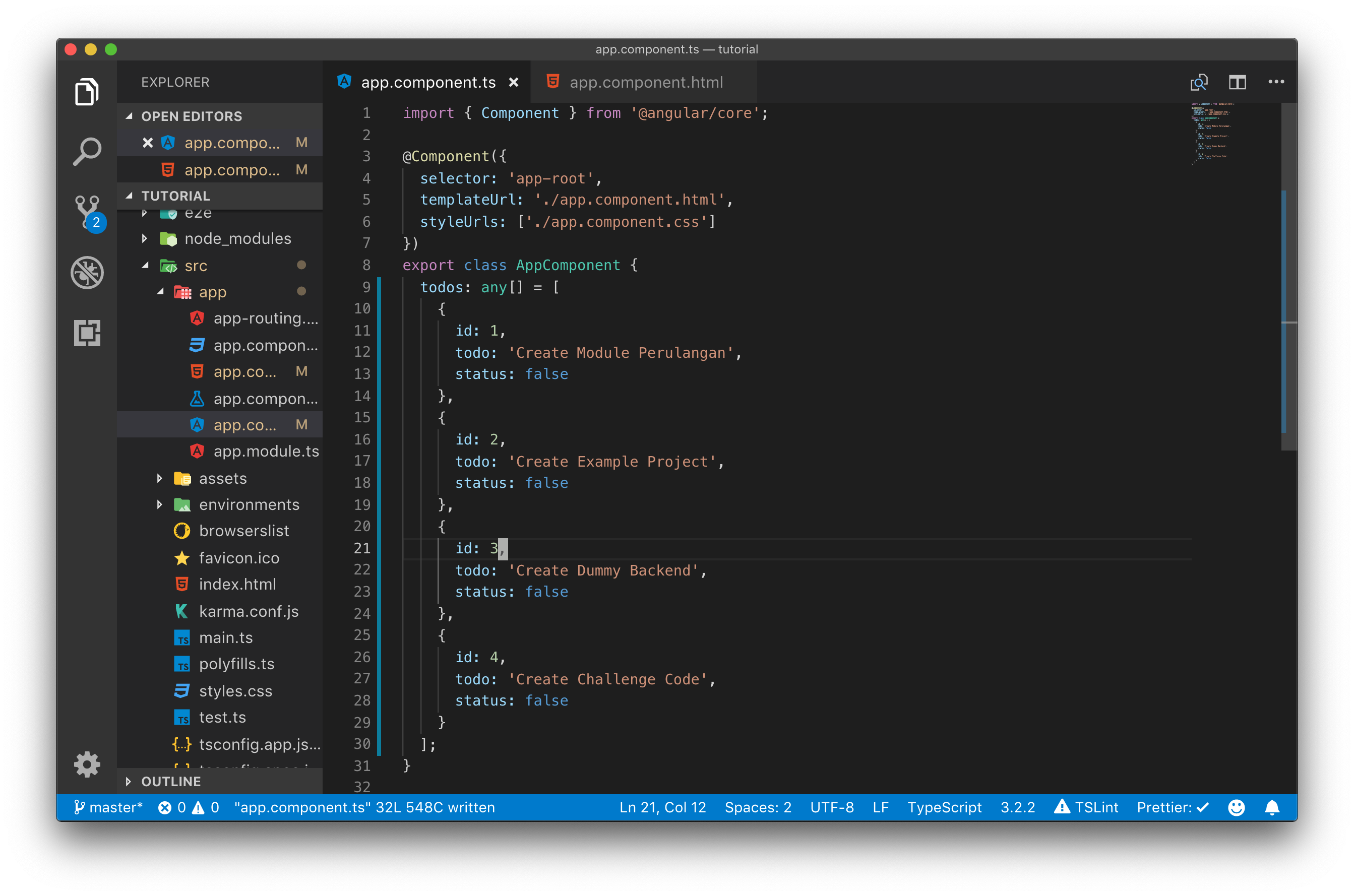Close app.component.ts in Open Editors list
Image resolution: width=1354 pixels, height=896 pixels.
[x=148, y=142]
